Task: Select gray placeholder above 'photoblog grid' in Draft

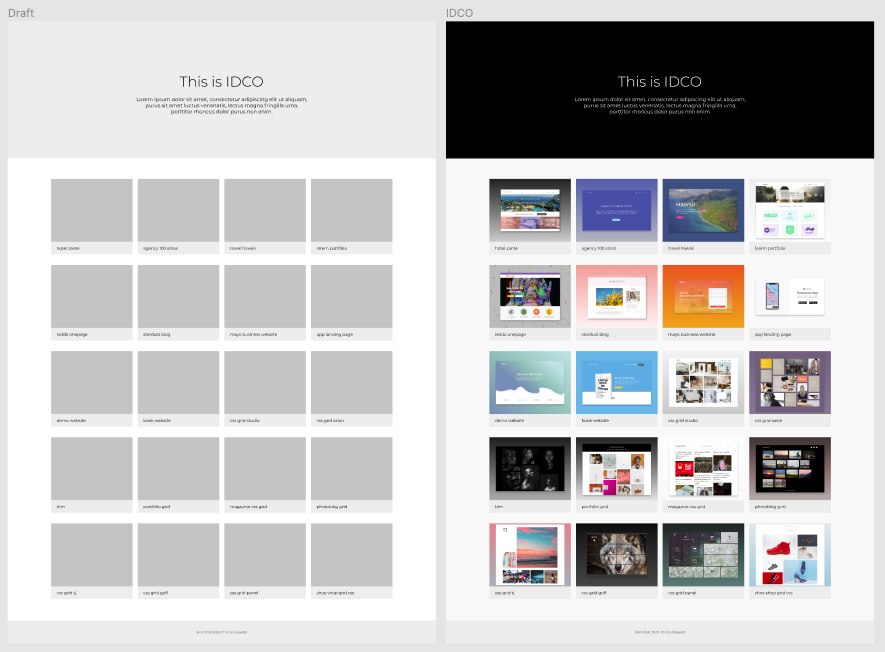Action: tap(352, 469)
